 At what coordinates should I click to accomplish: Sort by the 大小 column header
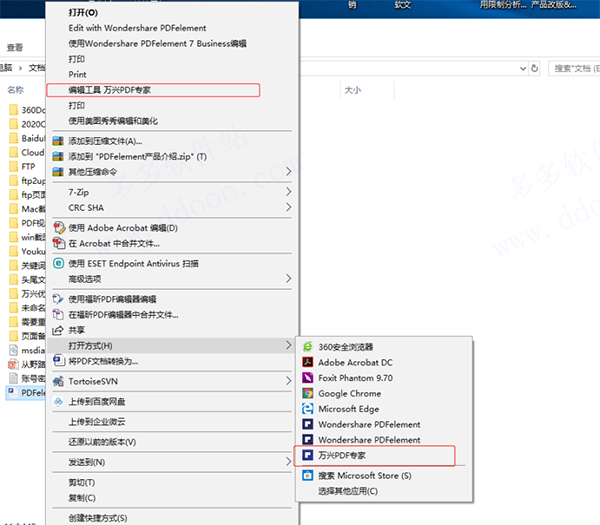pyautogui.click(x=352, y=90)
